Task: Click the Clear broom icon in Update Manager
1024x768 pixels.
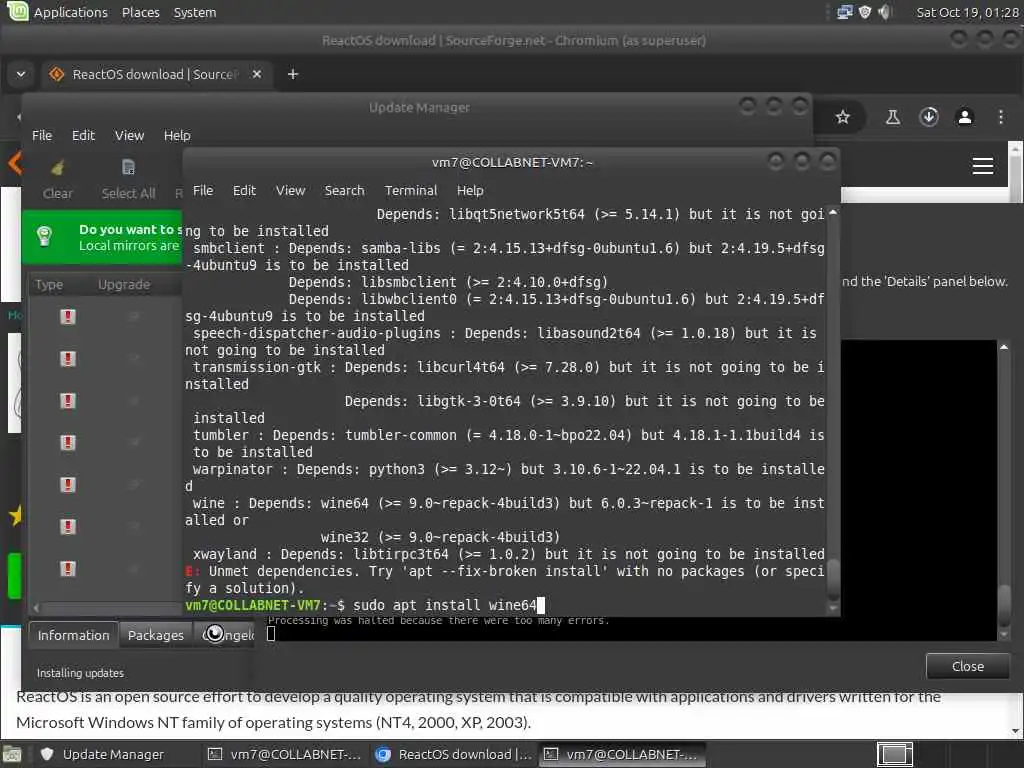Action: coord(57,168)
